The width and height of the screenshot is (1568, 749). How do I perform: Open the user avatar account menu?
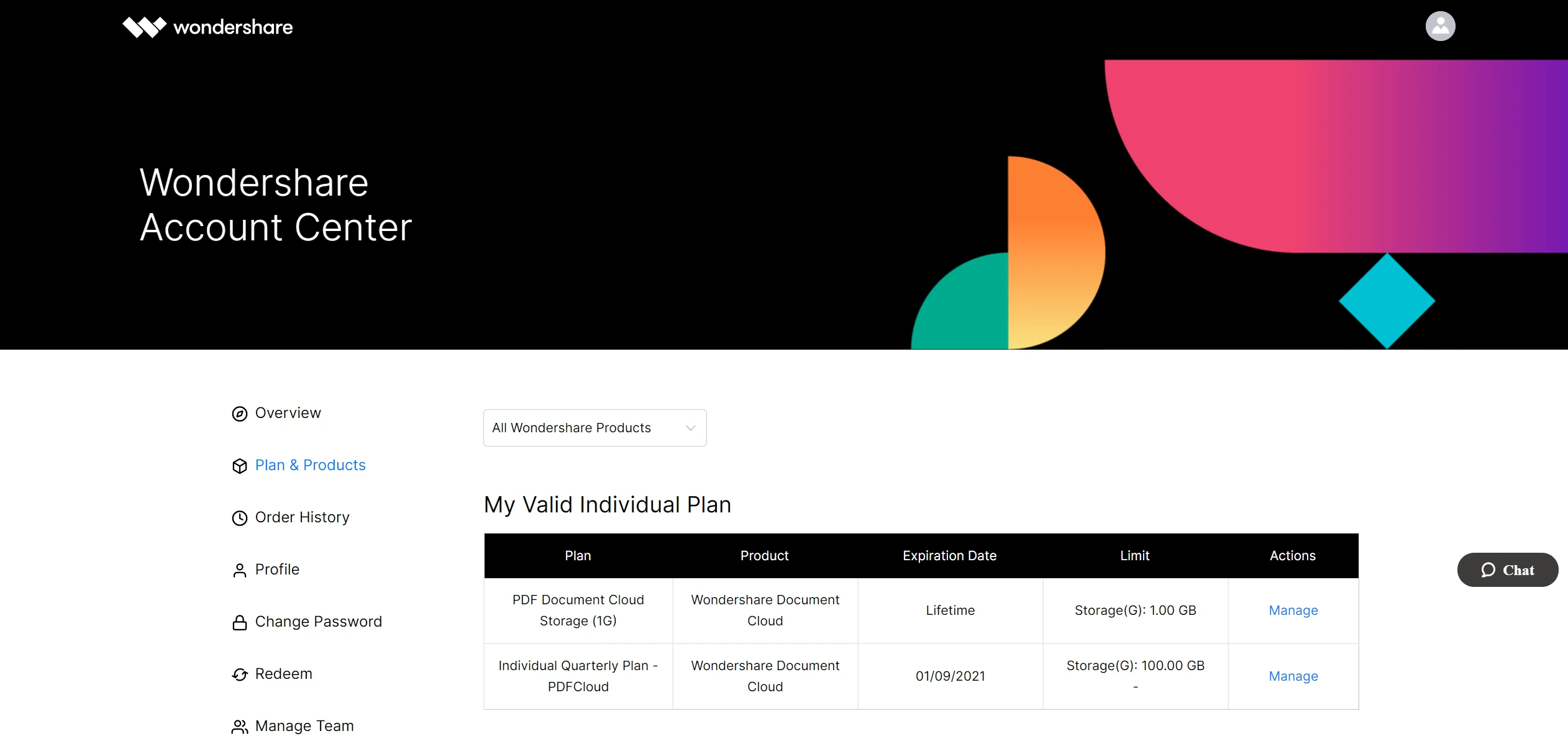(x=1440, y=27)
